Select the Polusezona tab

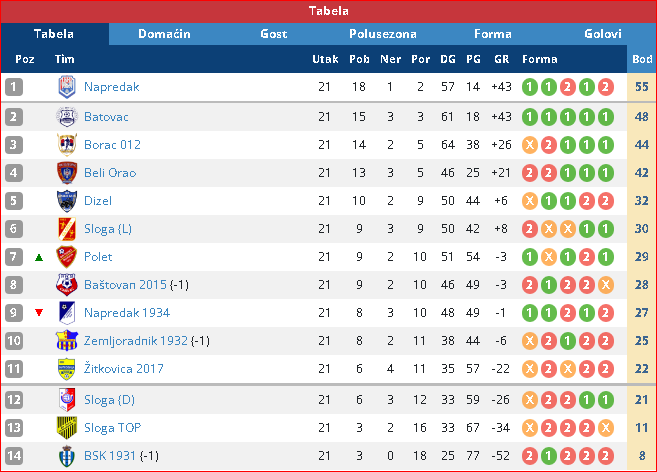pos(383,34)
